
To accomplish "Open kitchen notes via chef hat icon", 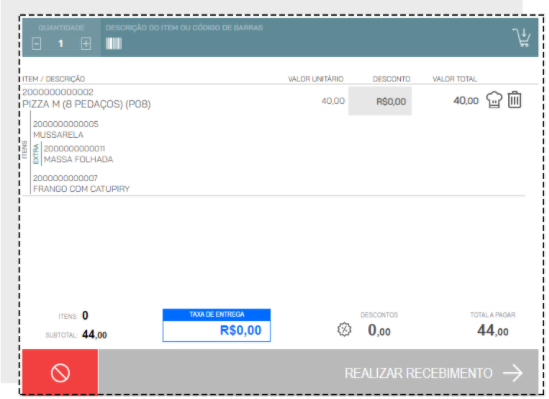I will pyautogui.click(x=494, y=100).
